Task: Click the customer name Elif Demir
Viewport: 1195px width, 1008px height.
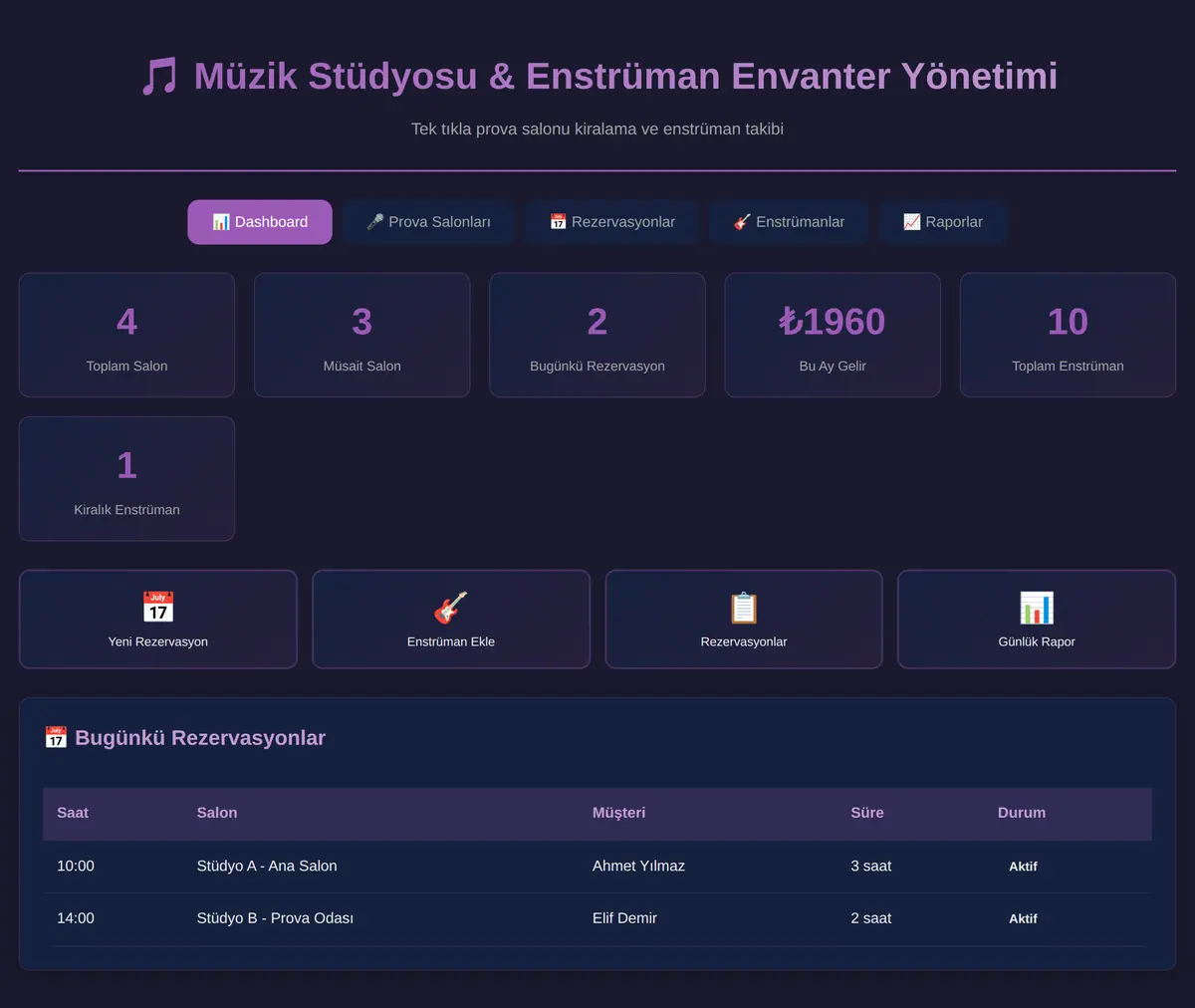Action: click(624, 918)
